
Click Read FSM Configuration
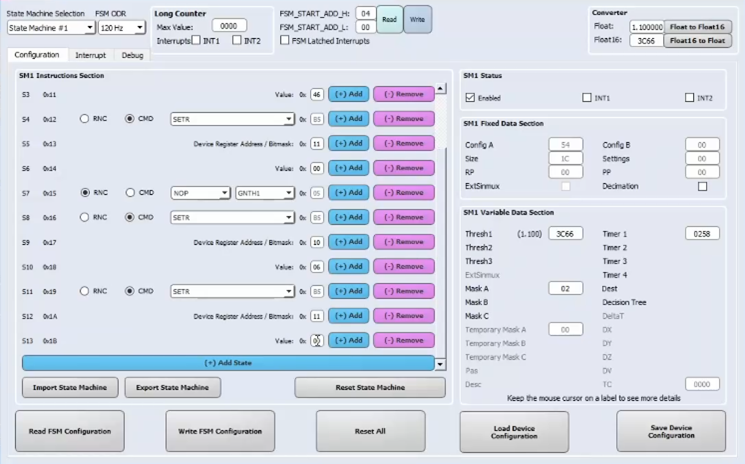pos(70,431)
